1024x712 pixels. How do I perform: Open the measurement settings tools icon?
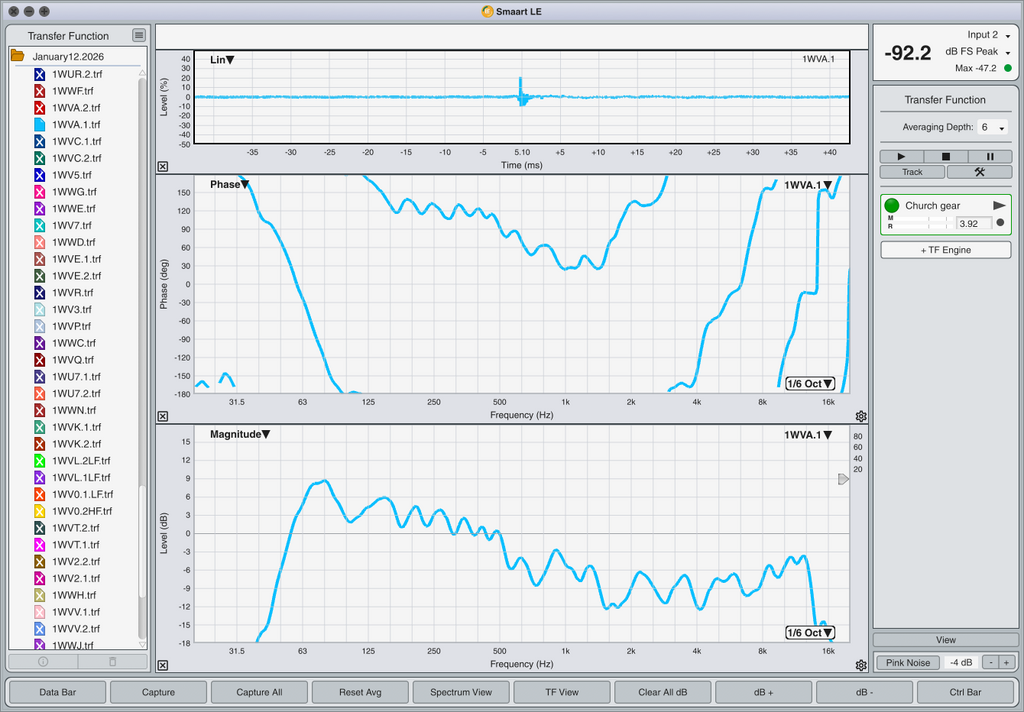coord(979,172)
